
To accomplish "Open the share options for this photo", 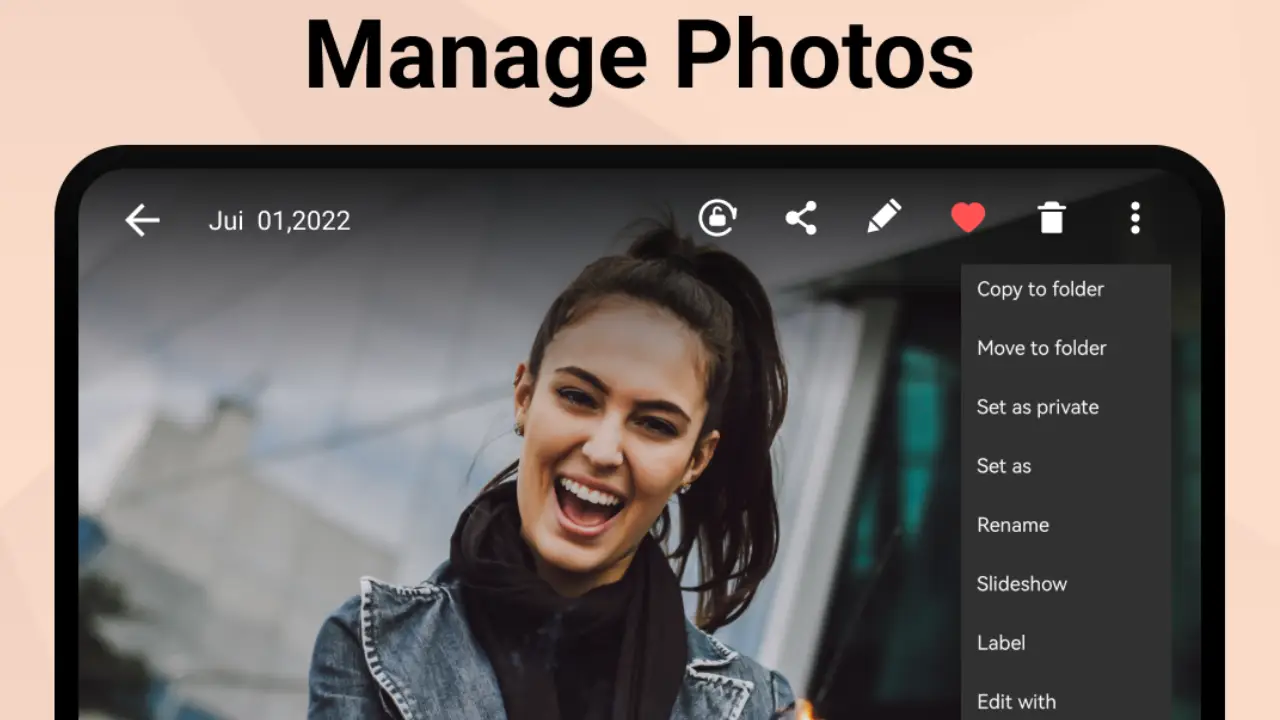I will 801,218.
